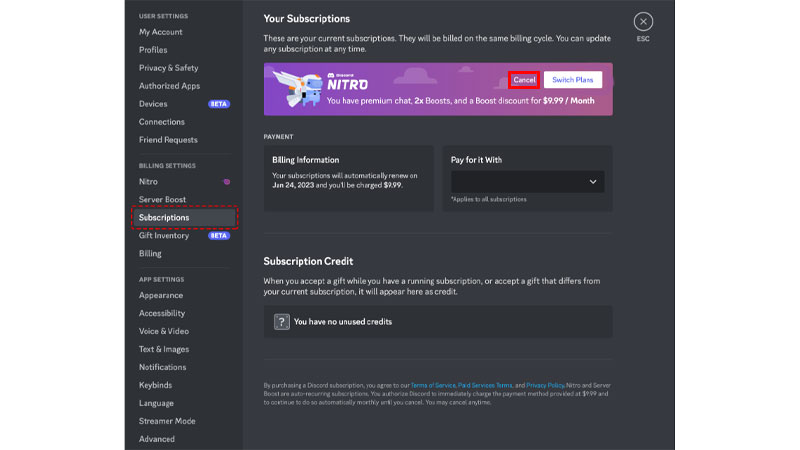Click the payment dropdown chevron arrow
800x450 pixels.
593,182
